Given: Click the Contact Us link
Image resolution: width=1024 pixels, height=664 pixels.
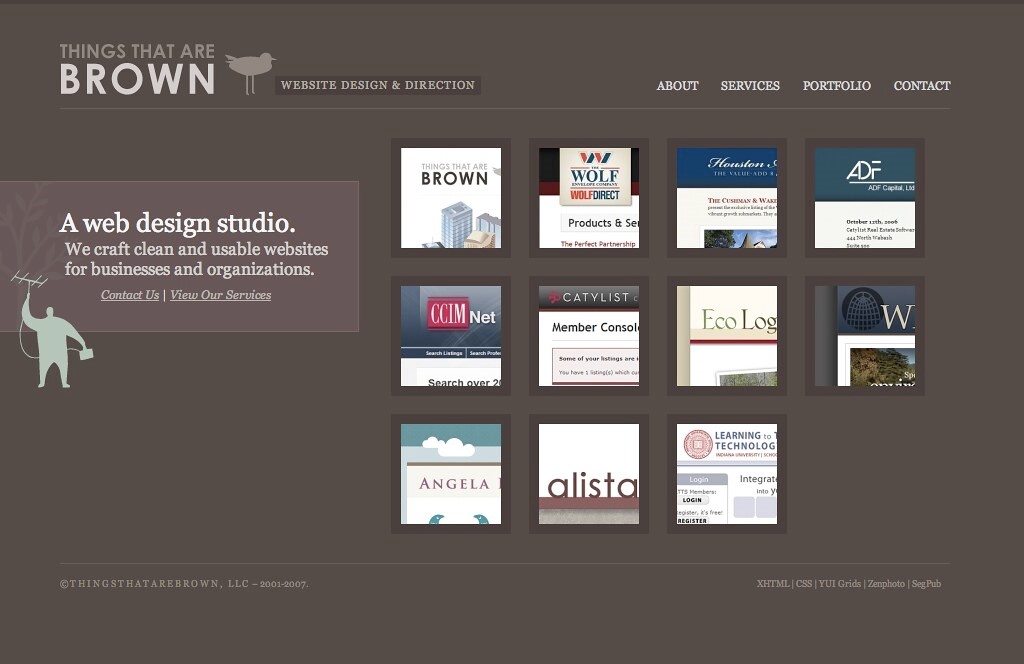Looking at the screenshot, I should 130,295.
